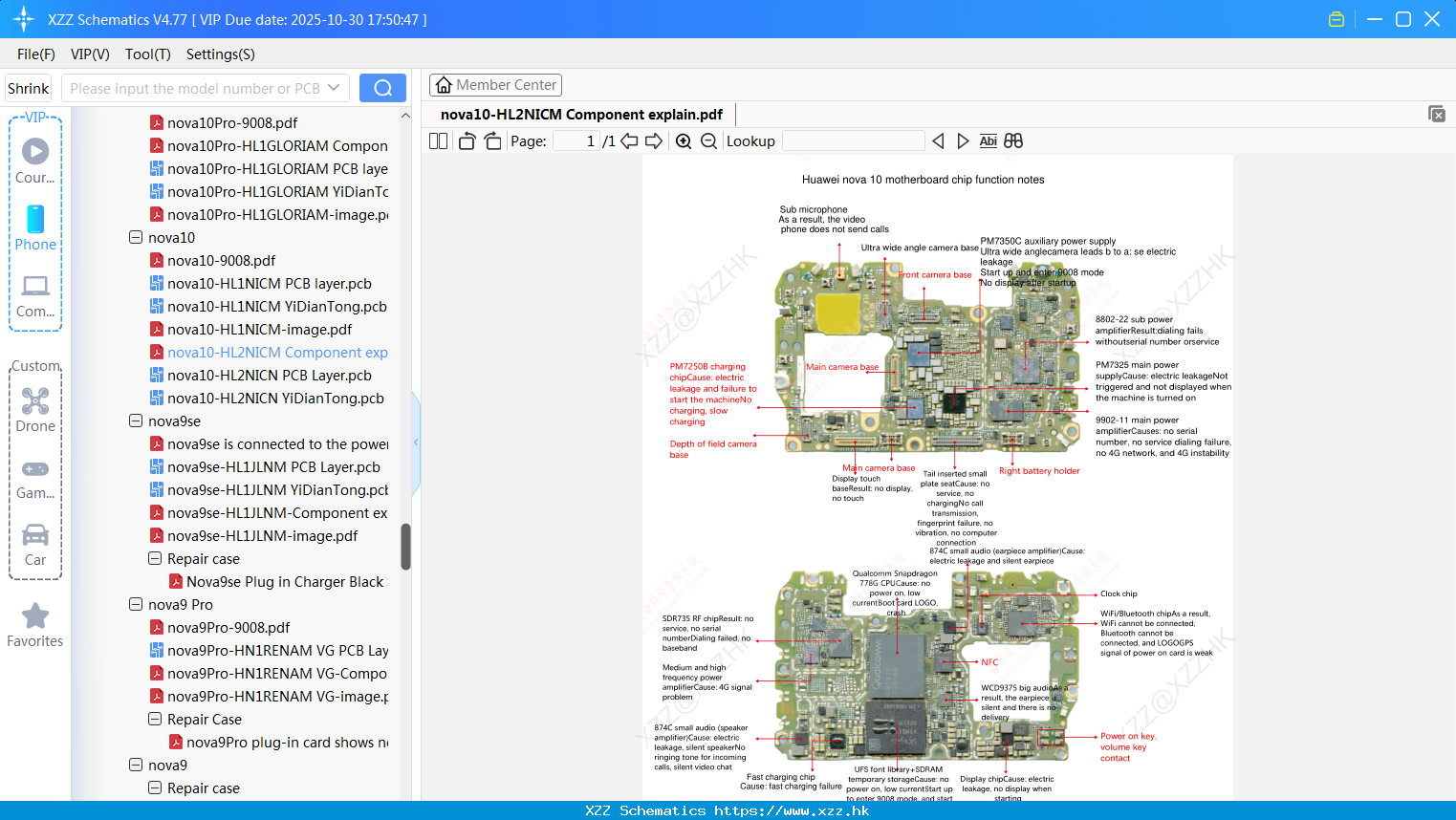This screenshot has height=820, width=1456.
Task: Open Favorites star
Action: coord(35,626)
